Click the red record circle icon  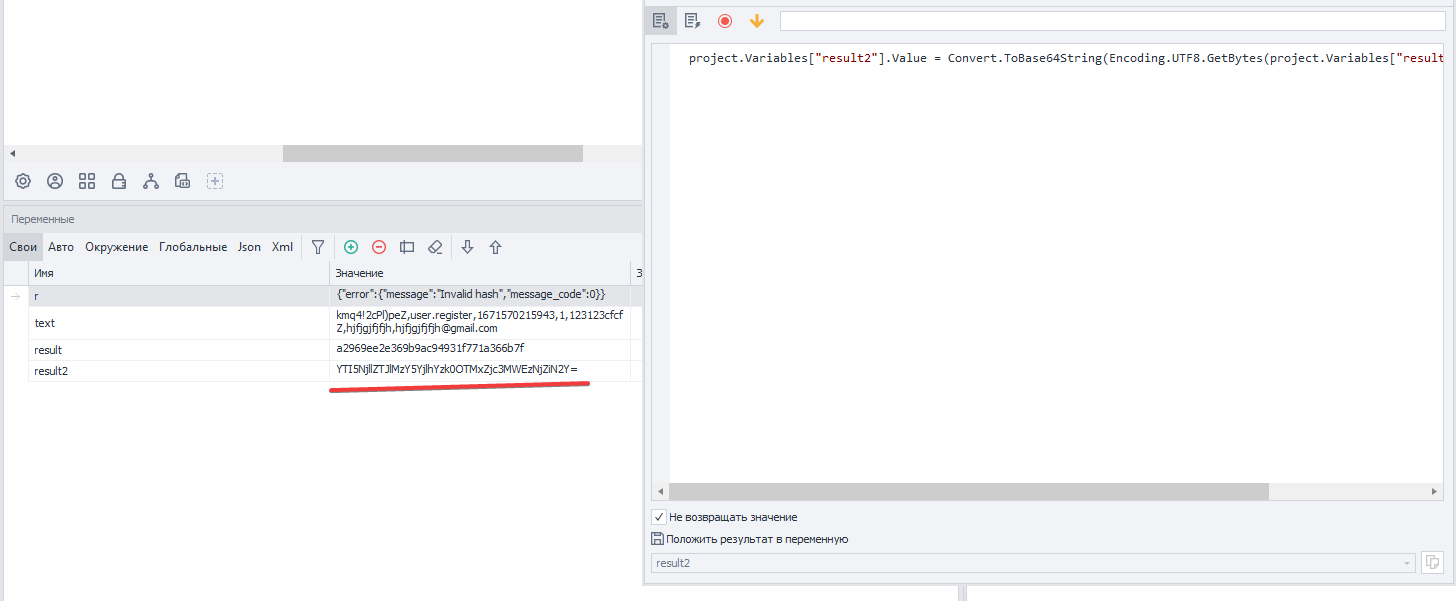725,21
